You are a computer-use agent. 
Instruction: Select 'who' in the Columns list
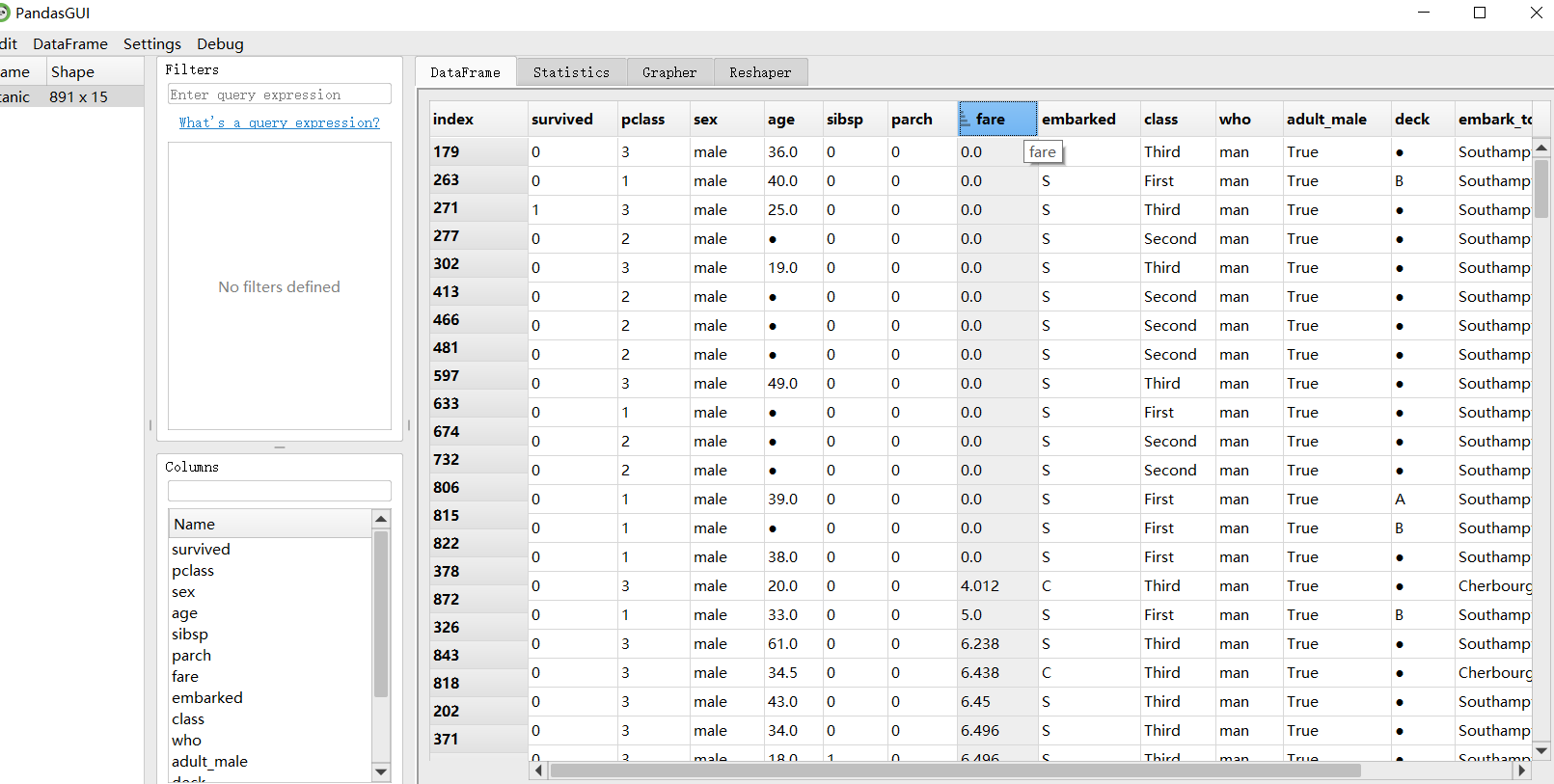coord(186,740)
